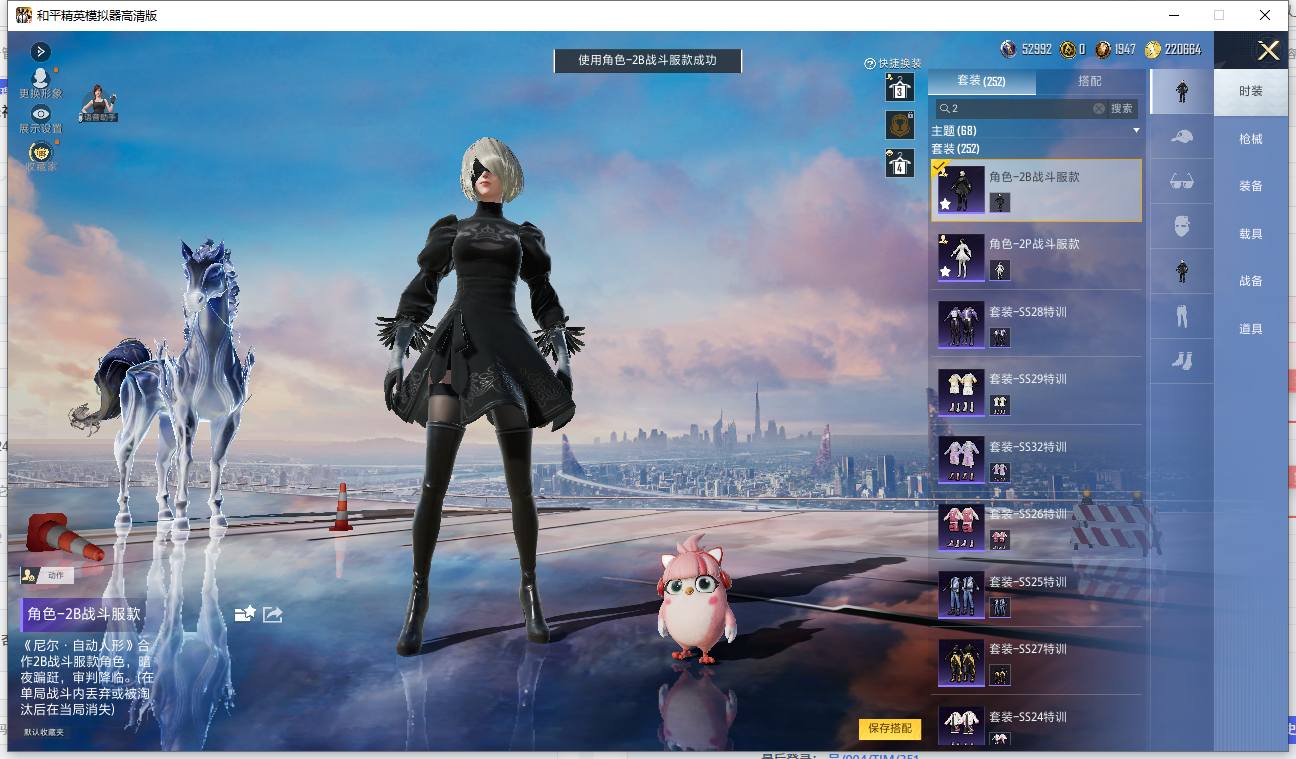Switch to the 套装 (252) tab

pos(982,81)
